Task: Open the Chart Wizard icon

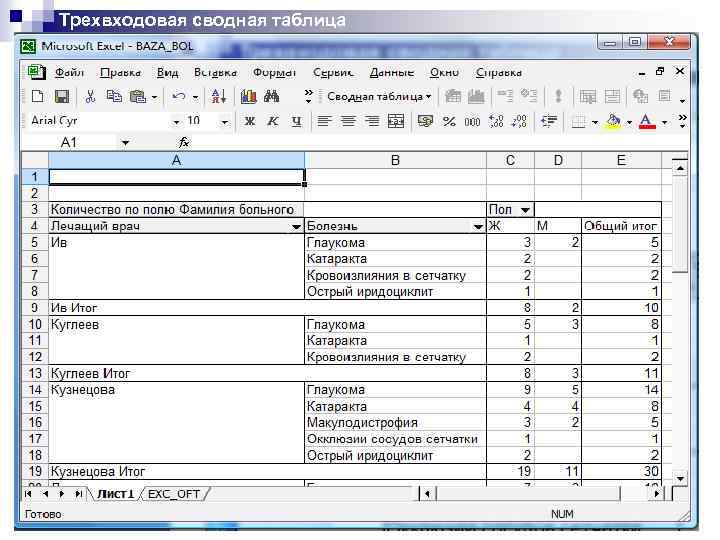Action: pyautogui.click(x=248, y=96)
